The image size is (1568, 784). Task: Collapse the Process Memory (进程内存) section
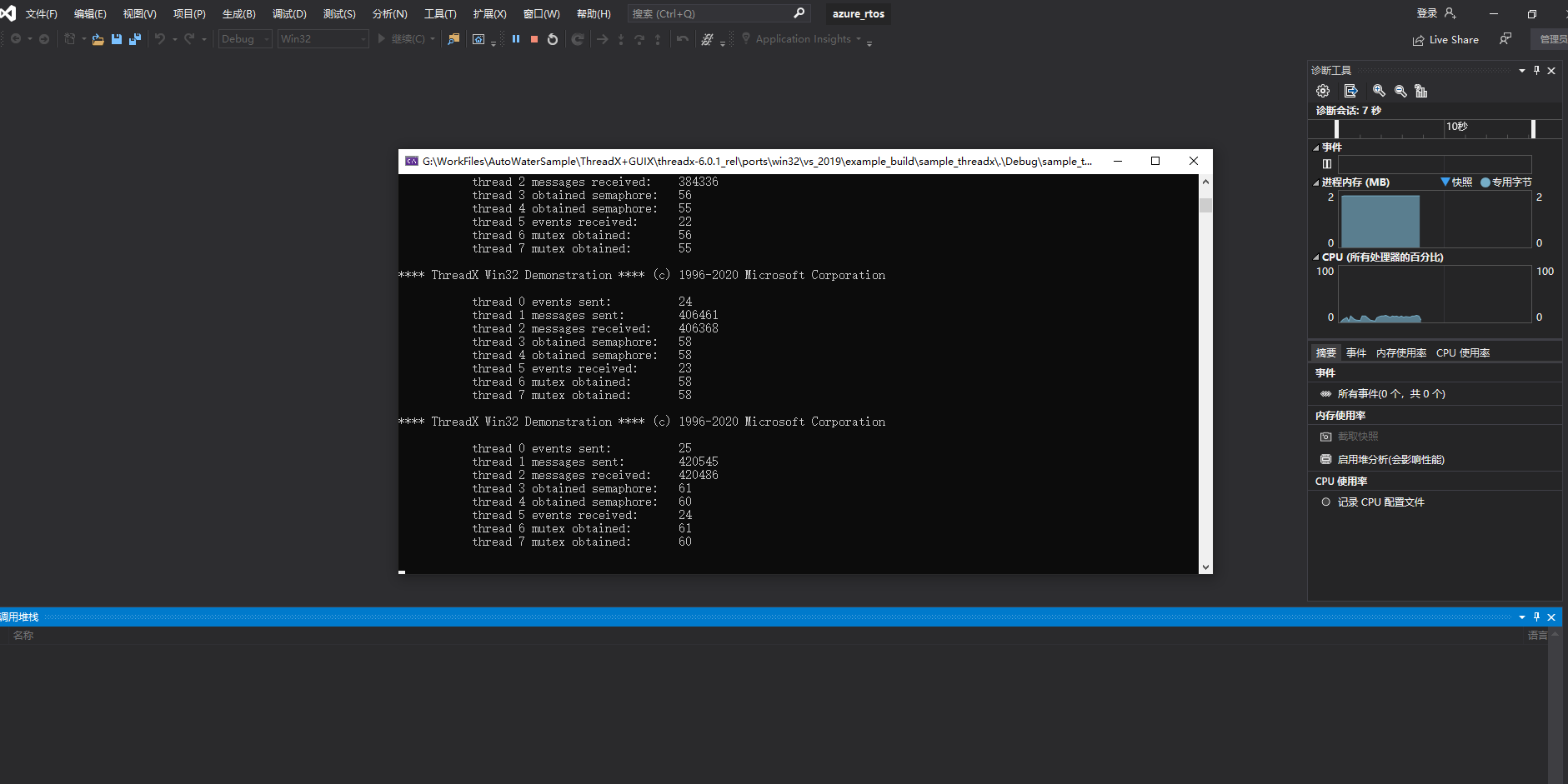(1316, 182)
